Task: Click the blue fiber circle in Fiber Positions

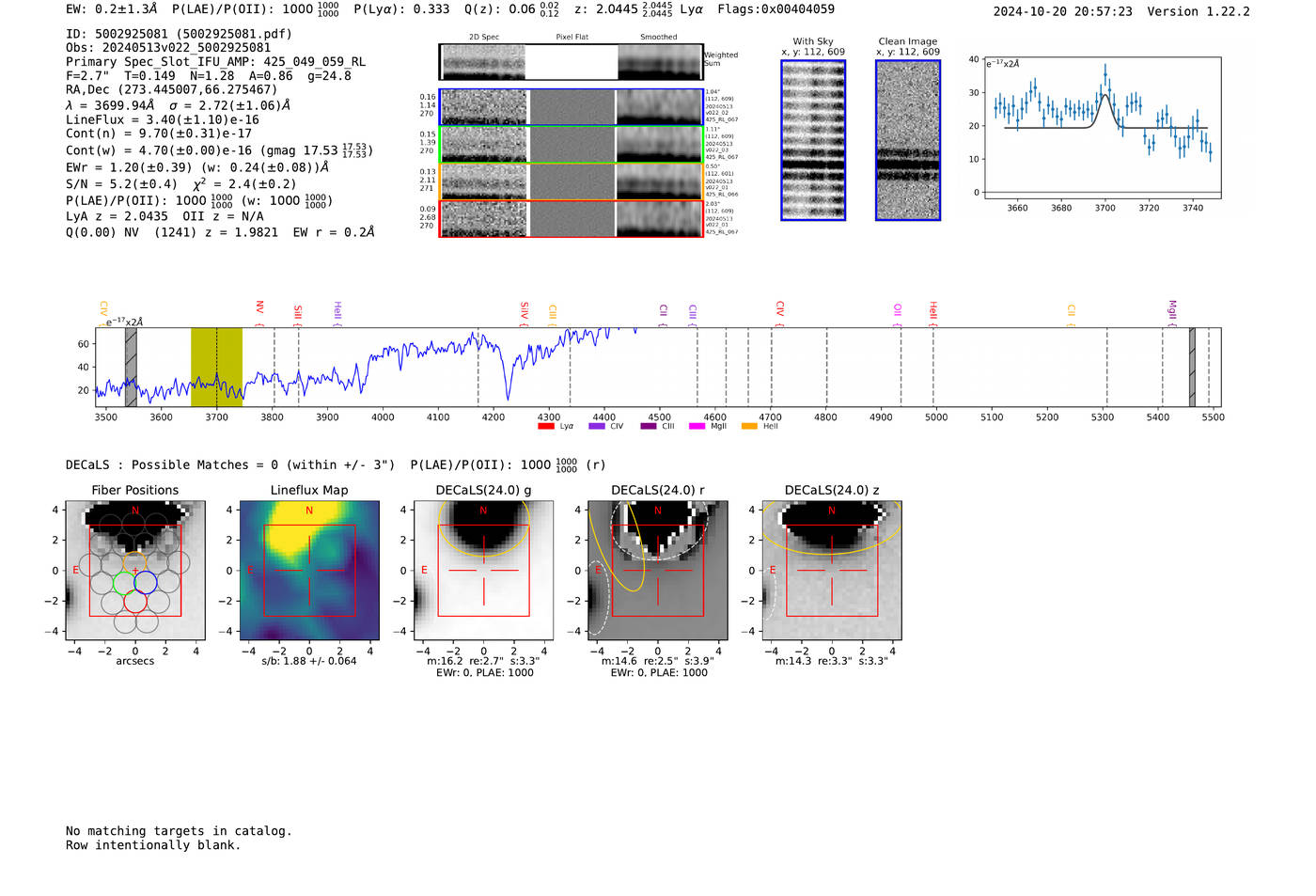Action: pyautogui.click(x=146, y=583)
